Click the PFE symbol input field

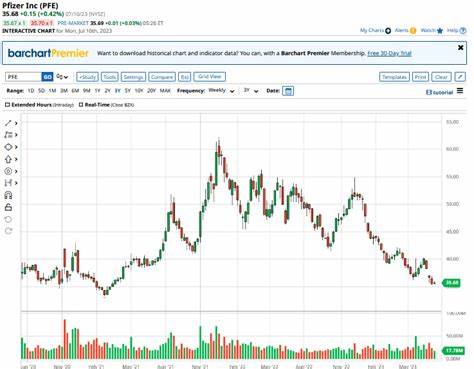(x=24, y=77)
